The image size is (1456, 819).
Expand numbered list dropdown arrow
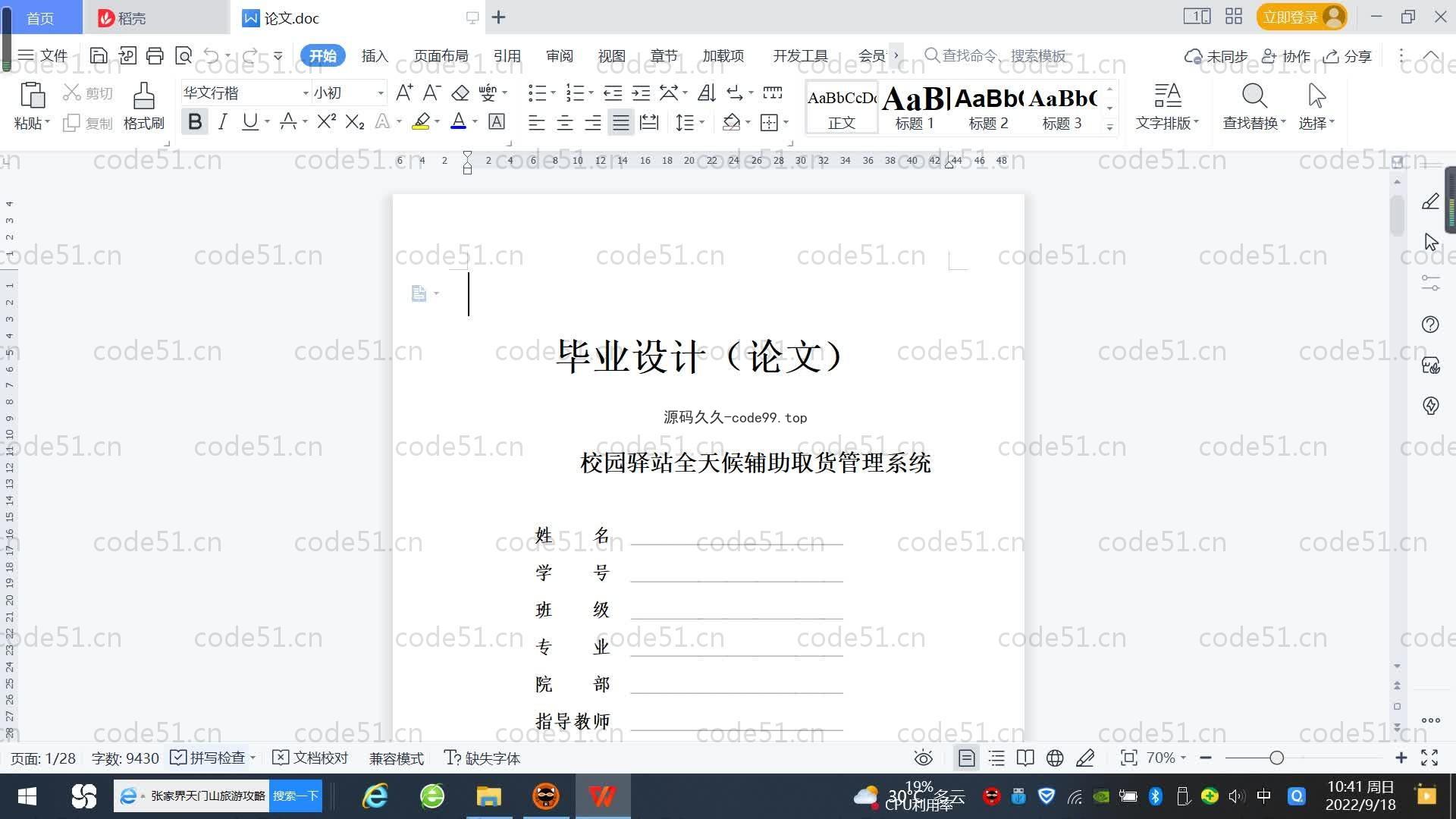tap(591, 93)
